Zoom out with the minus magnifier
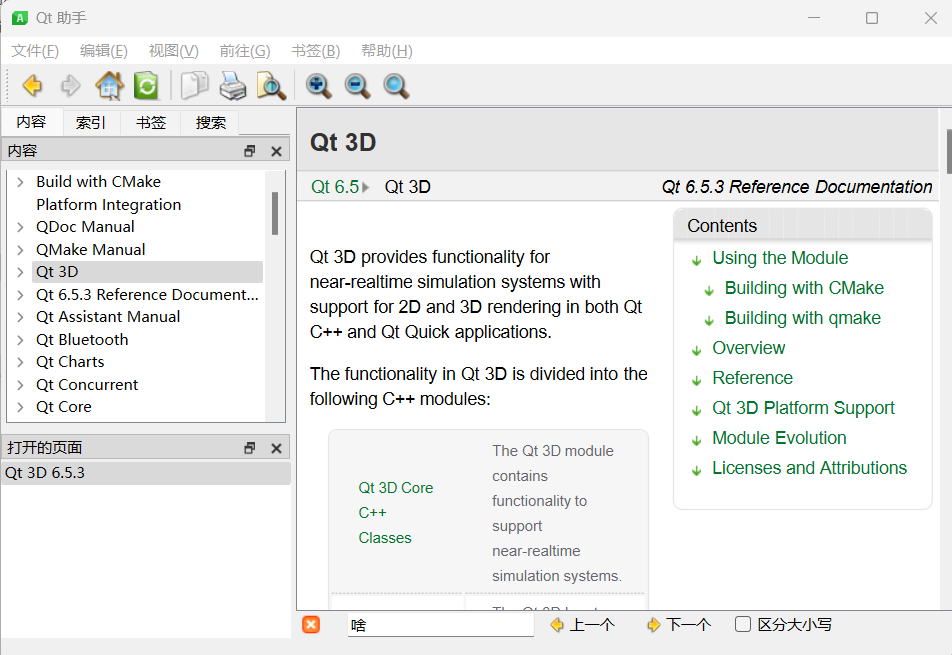Screen dimensions: 952x655 coord(358,86)
